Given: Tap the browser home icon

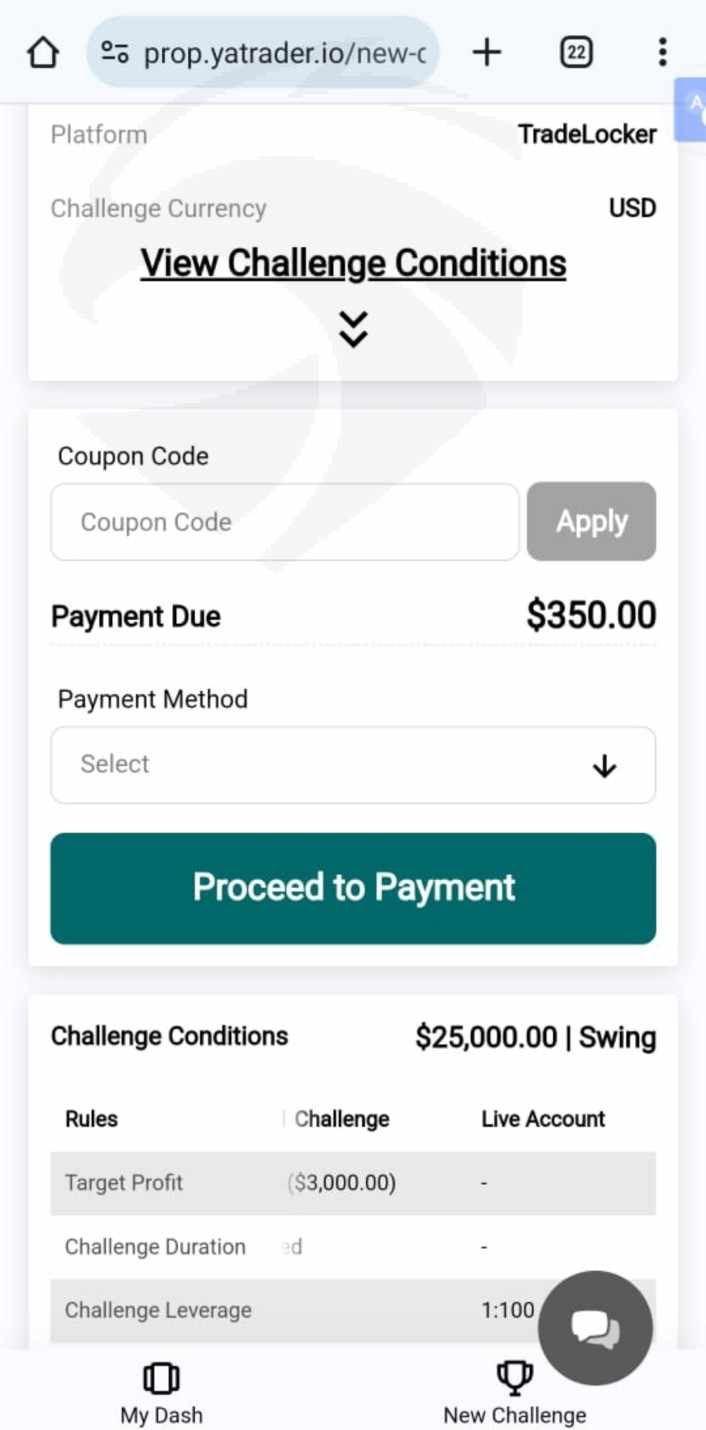Looking at the screenshot, I should click(42, 52).
